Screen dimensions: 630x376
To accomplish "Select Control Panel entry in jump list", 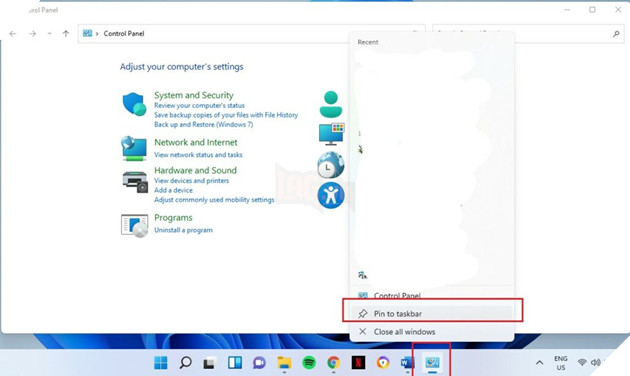I will (432, 296).
